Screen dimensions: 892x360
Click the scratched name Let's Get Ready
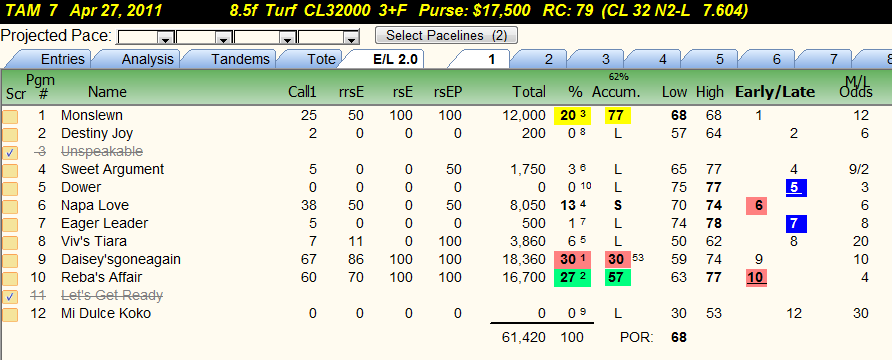tap(112, 296)
